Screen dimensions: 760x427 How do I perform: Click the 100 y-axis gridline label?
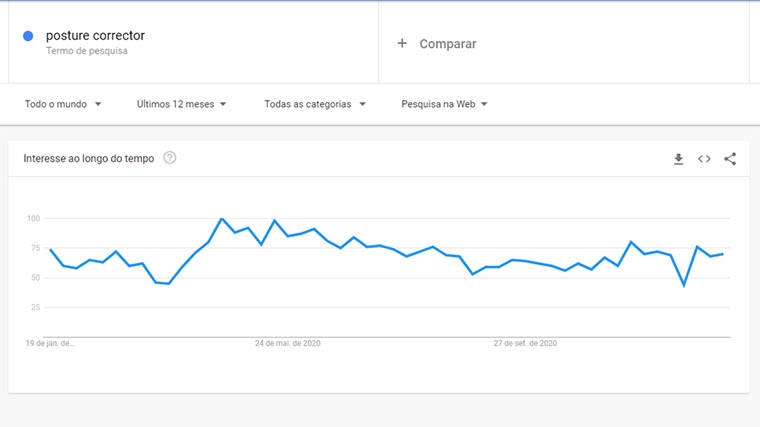click(x=33, y=219)
